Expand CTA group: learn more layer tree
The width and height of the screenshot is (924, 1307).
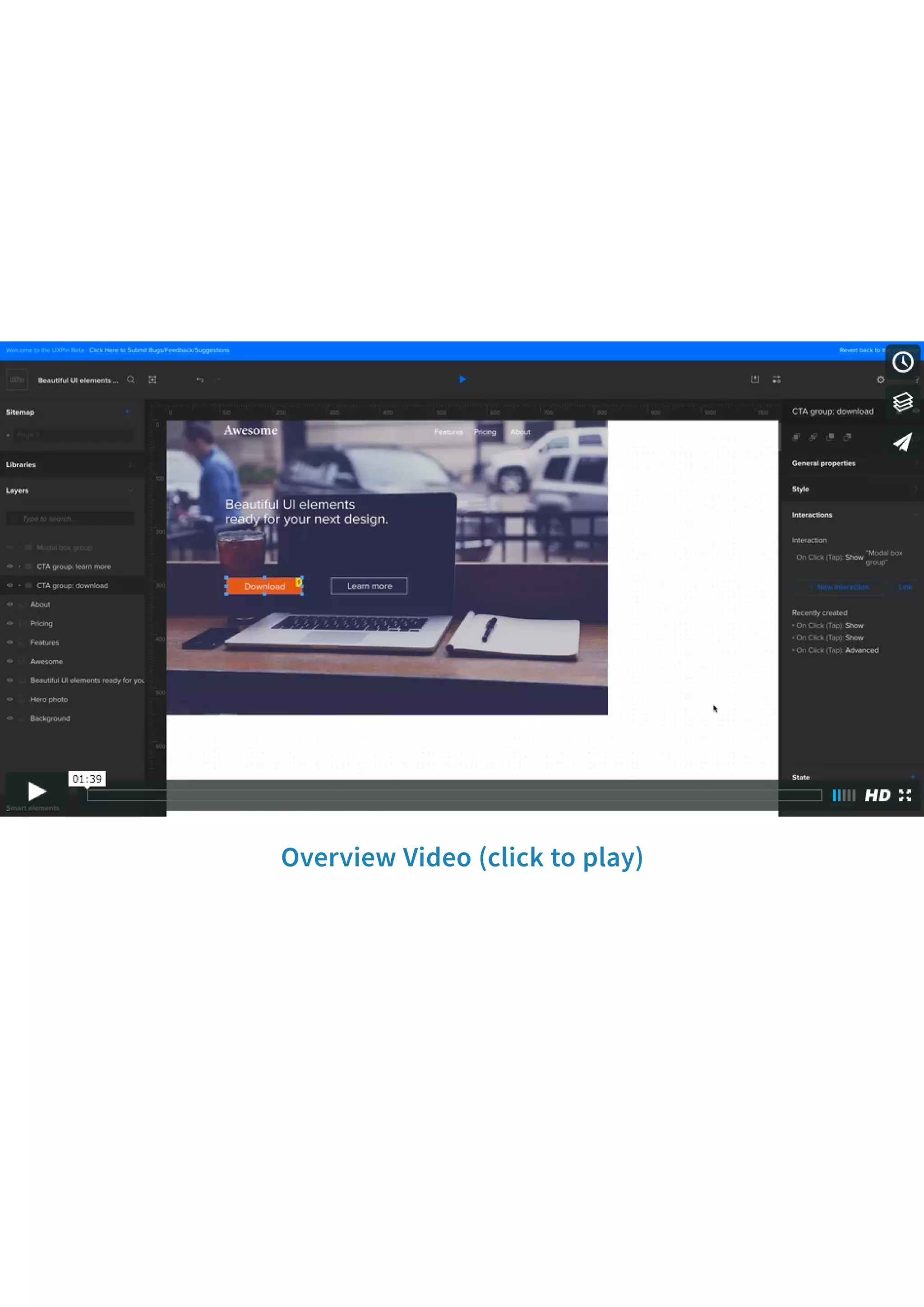coord(19,566)
